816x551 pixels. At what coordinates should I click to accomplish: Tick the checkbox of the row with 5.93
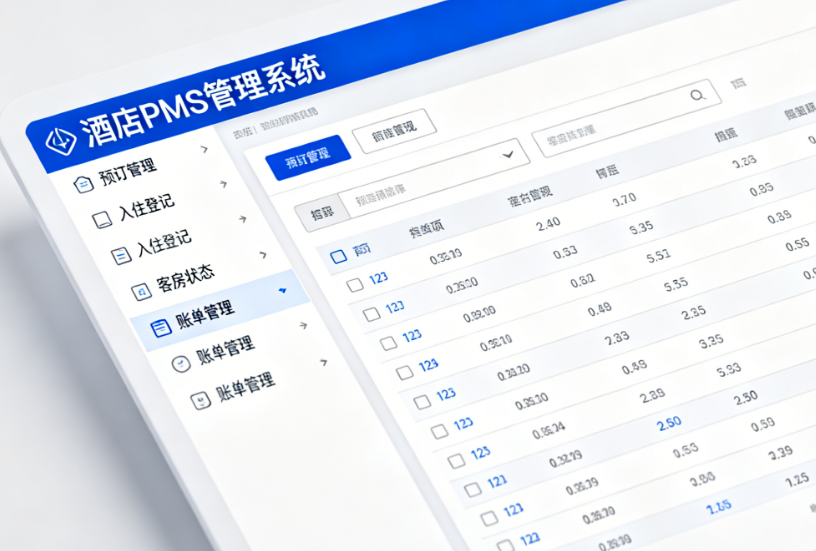pos(456,460)
